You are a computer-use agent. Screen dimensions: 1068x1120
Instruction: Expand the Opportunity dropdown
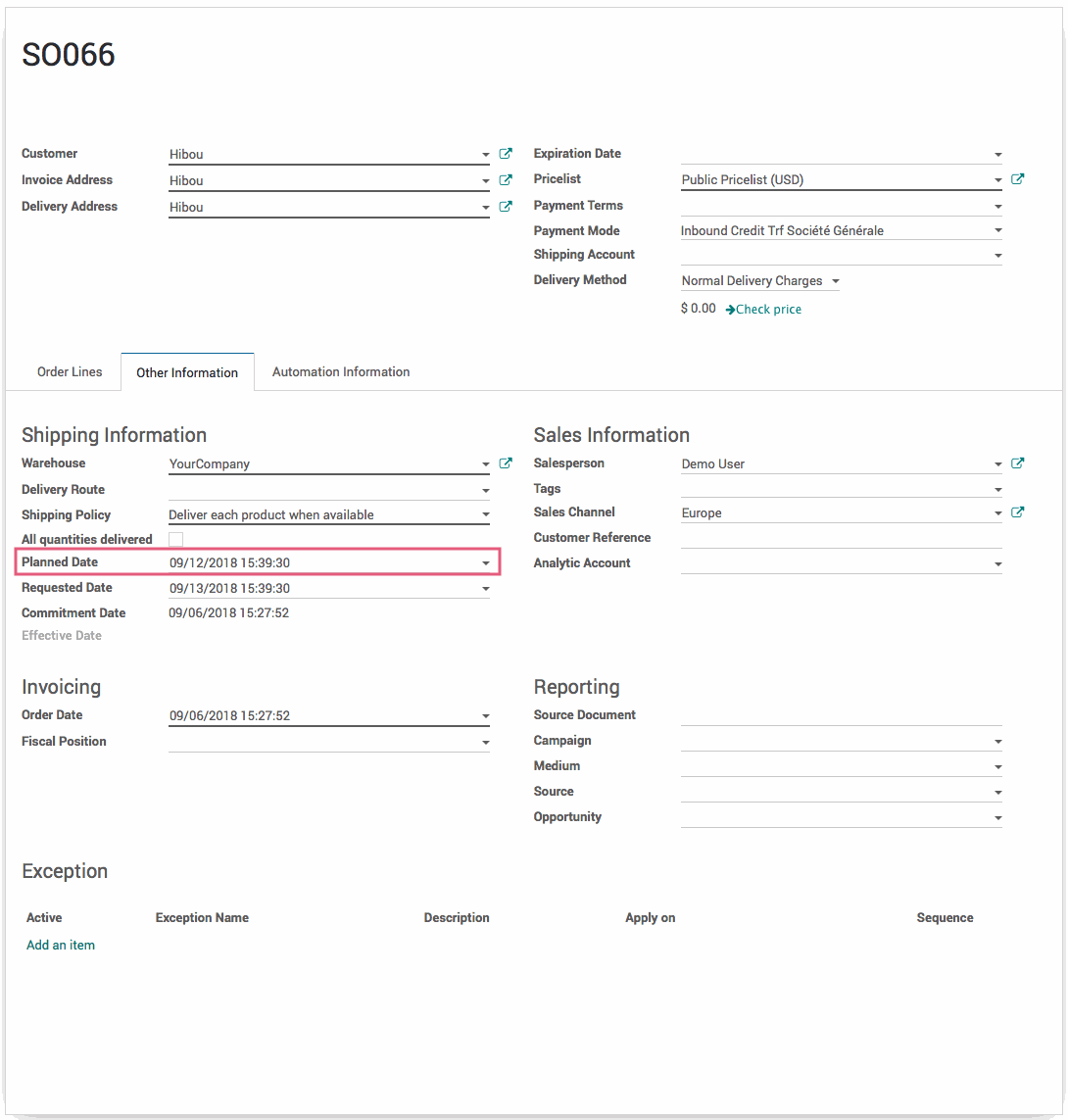coord(998,817)
